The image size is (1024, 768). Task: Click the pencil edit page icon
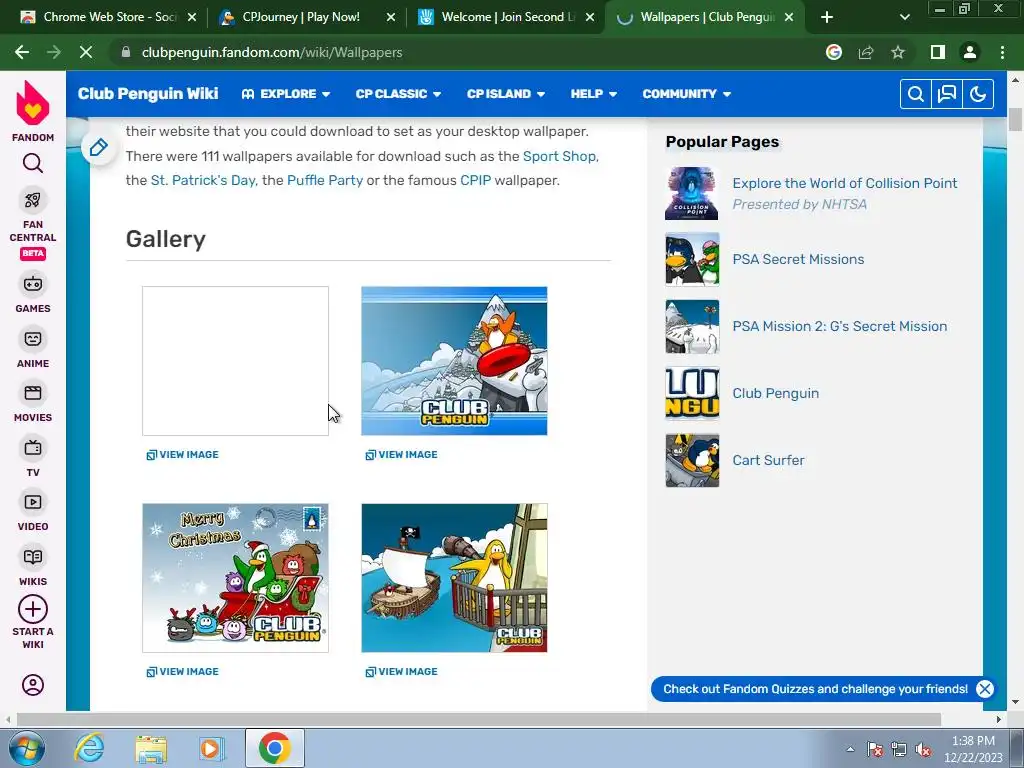coord(99,148)
